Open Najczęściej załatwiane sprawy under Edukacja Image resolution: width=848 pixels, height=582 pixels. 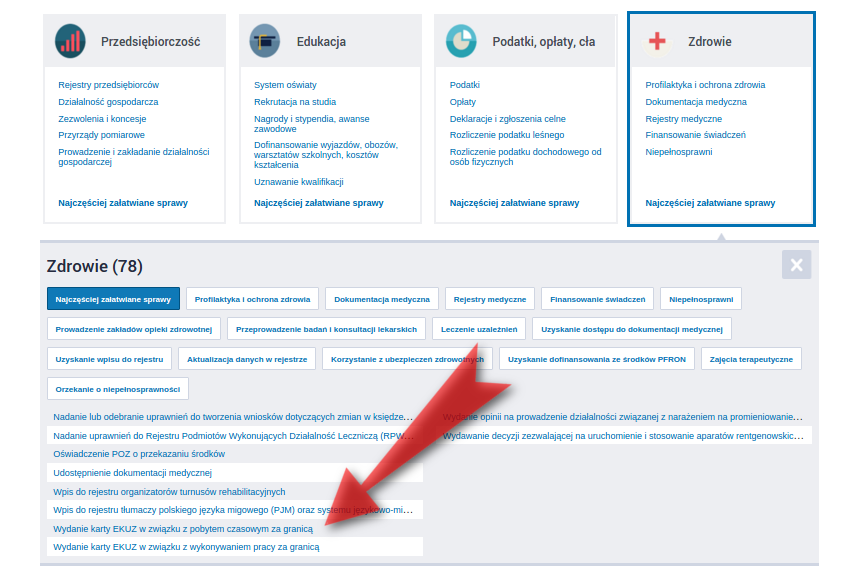[319, 203]
